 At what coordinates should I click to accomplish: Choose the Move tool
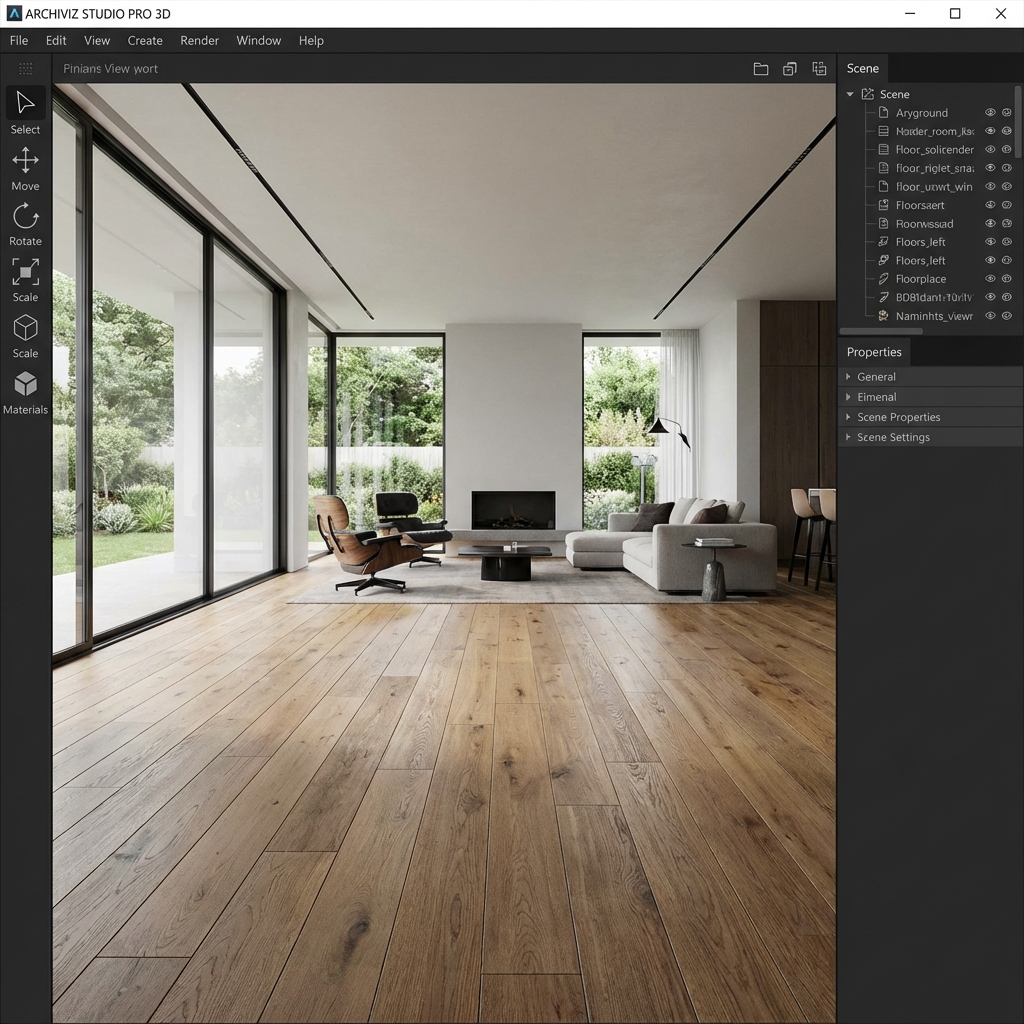[25, 160]
